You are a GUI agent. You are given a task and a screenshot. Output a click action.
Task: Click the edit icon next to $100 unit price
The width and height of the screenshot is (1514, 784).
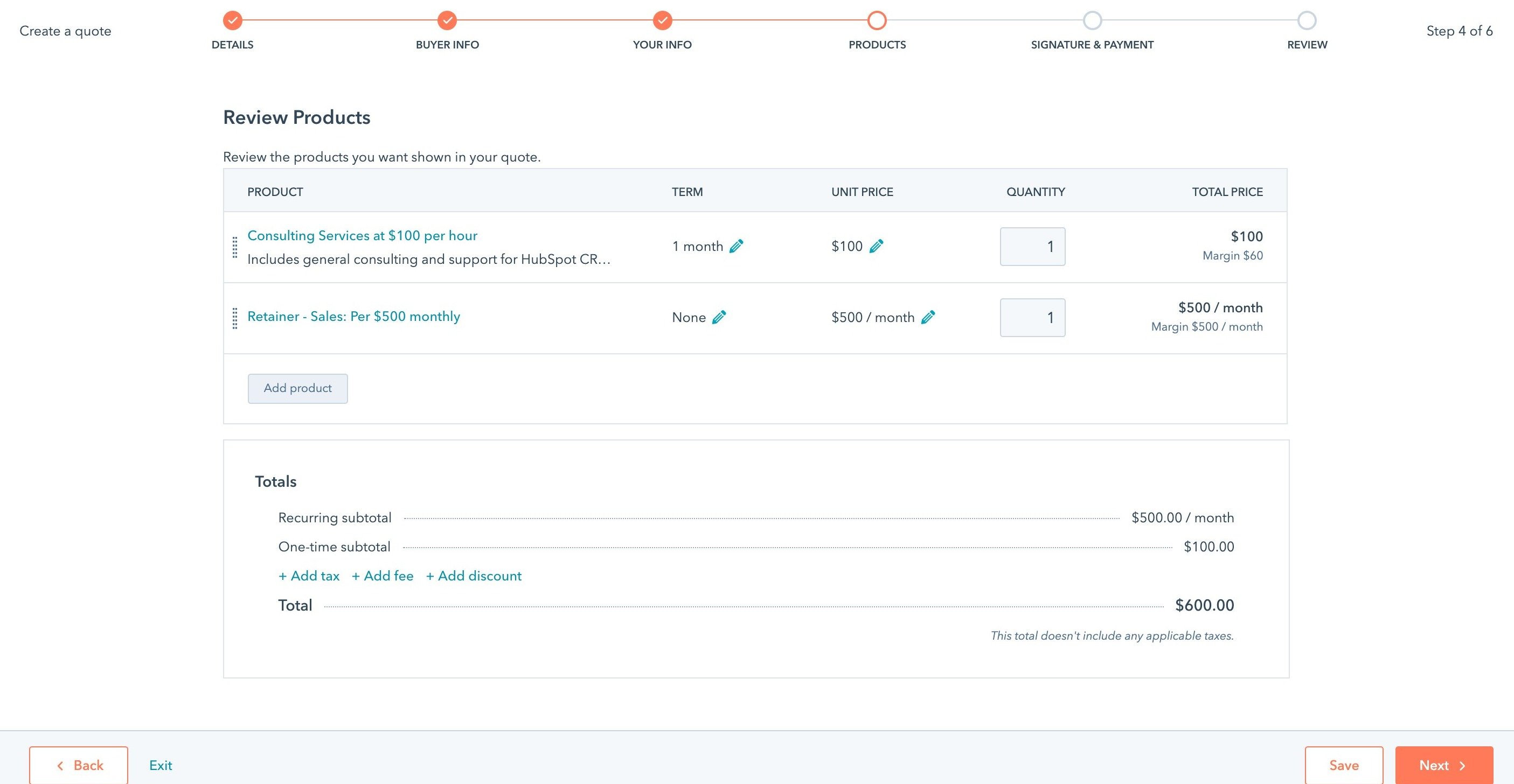coord(877,245)
